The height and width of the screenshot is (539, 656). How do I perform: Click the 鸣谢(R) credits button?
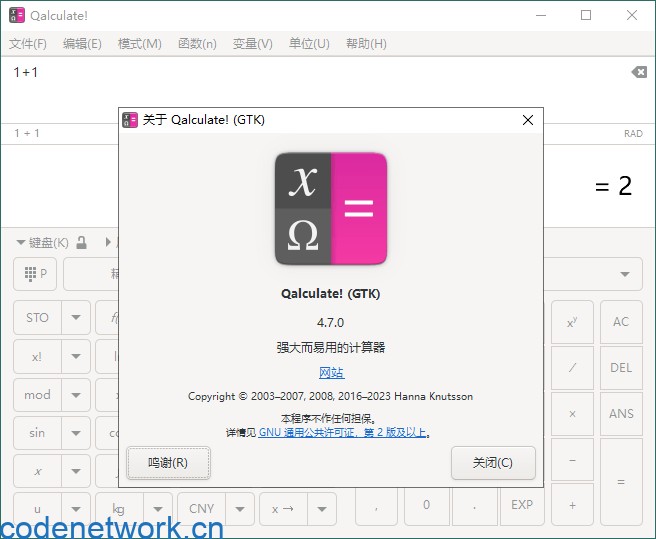click(x=168, y=463)
